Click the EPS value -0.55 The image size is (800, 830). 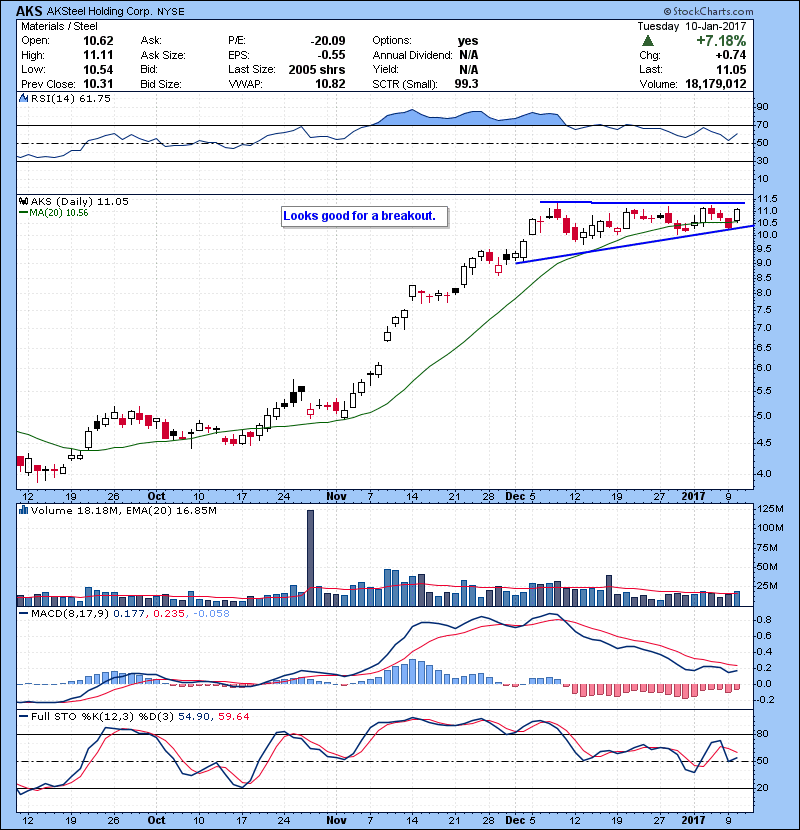tap(331, 55)
